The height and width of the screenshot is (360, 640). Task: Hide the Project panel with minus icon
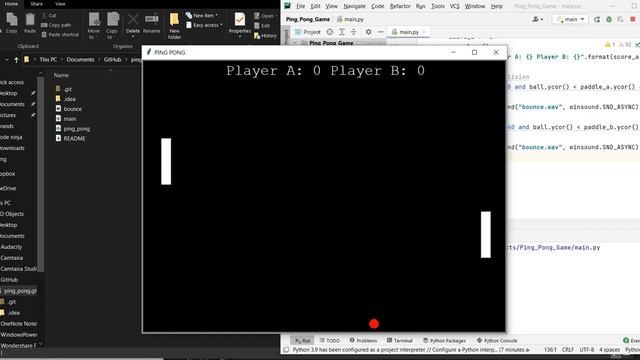click(x=380, y=32)
